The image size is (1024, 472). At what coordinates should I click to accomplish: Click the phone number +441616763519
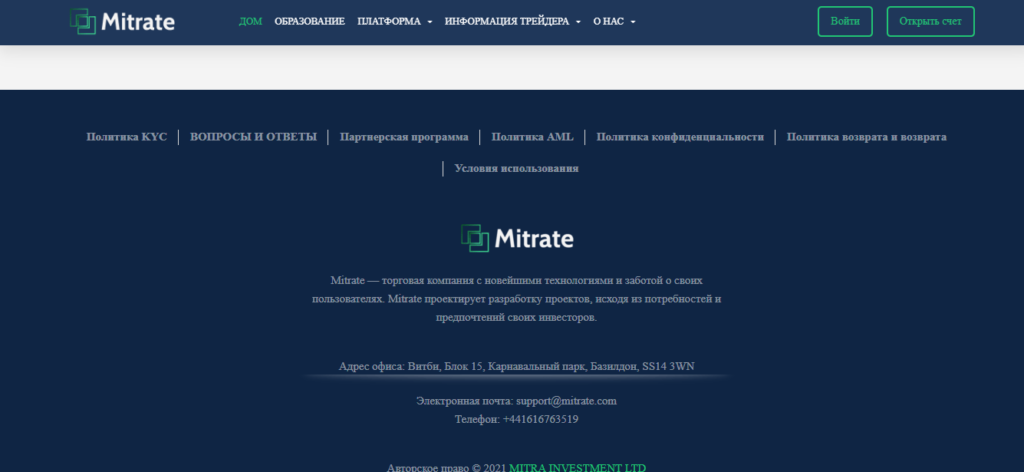pyautogui.click(x=540, y=419)
